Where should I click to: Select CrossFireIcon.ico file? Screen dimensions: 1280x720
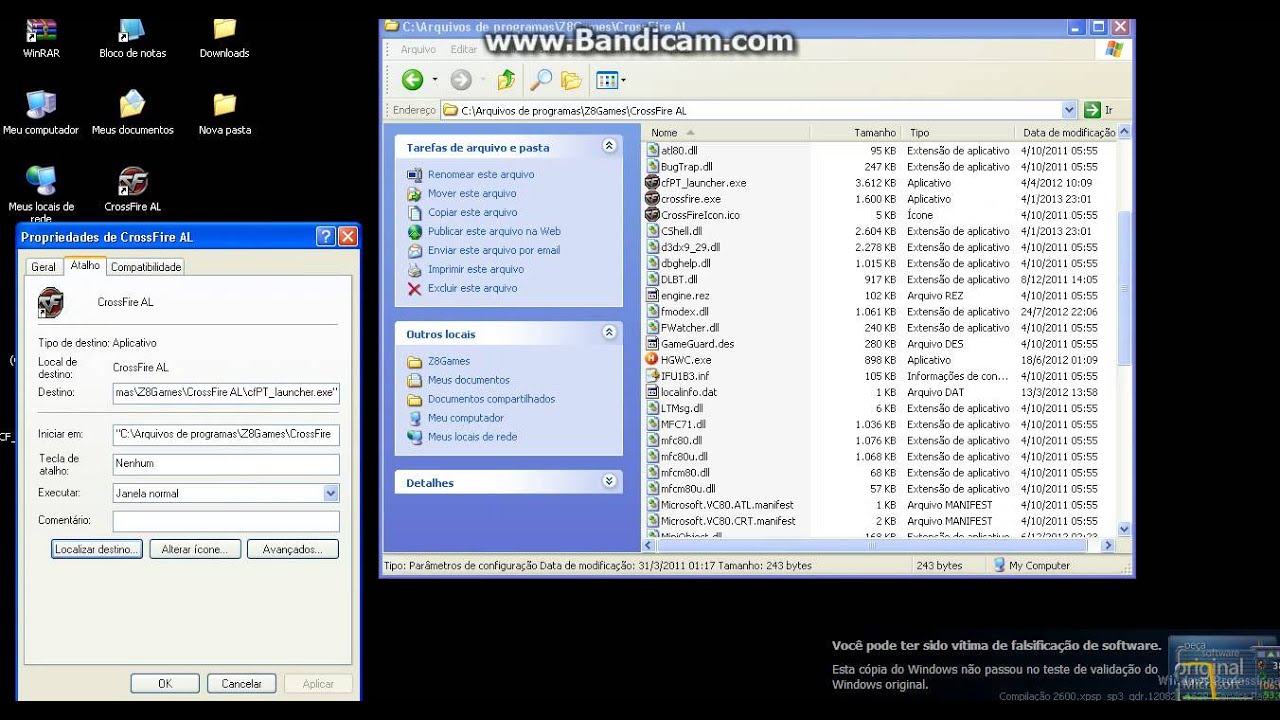pos(700,215)
